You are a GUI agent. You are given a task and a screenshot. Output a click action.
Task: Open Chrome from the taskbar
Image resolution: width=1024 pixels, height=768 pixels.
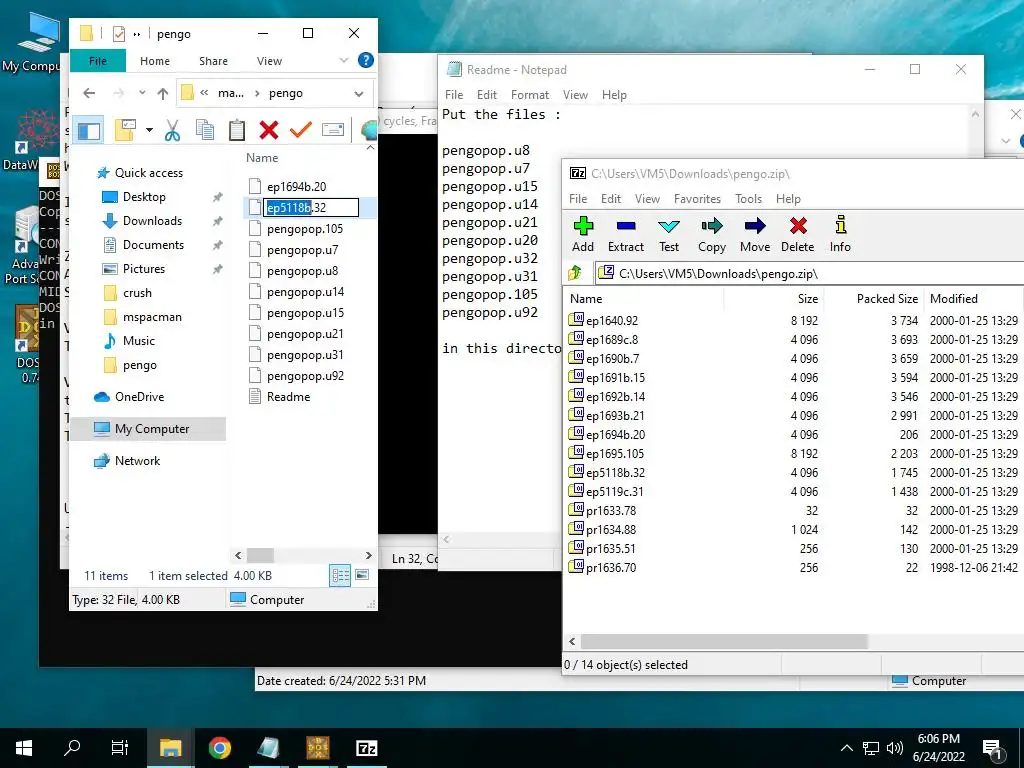[220, 748]
